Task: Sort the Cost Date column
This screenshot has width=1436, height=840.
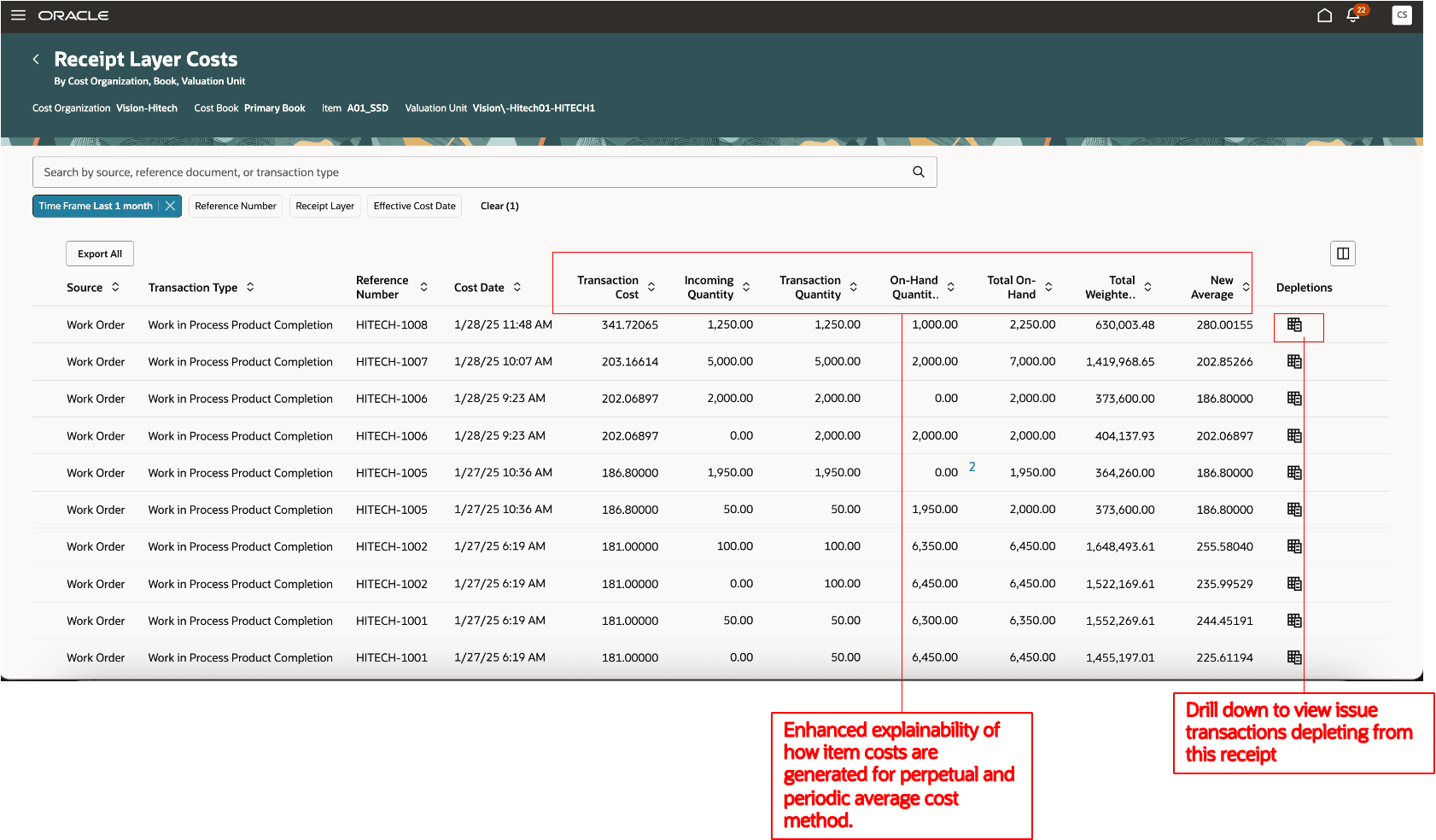Action: coord(518,287)
